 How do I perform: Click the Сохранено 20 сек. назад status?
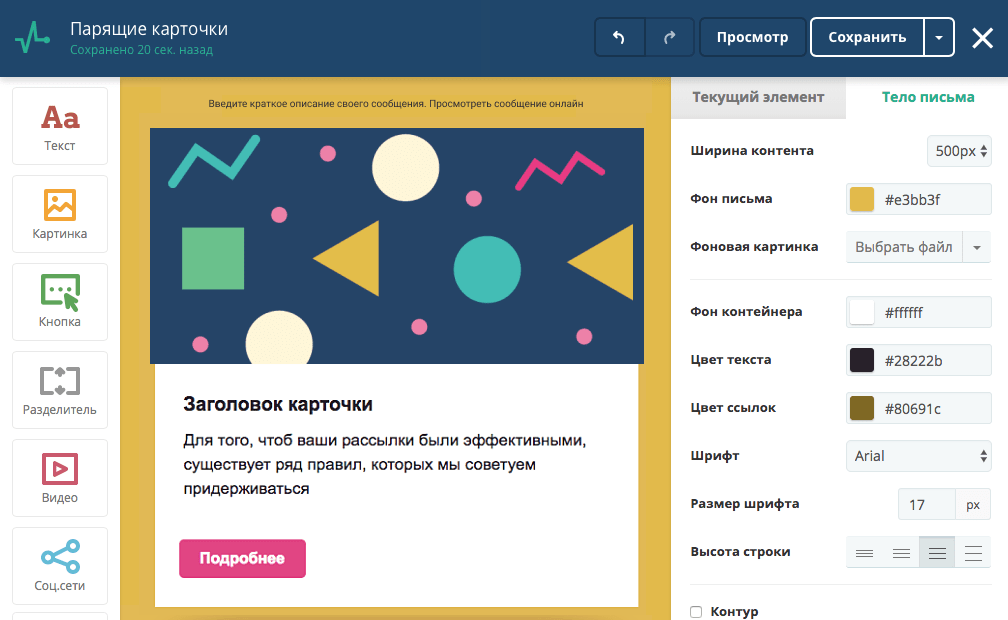141,50
